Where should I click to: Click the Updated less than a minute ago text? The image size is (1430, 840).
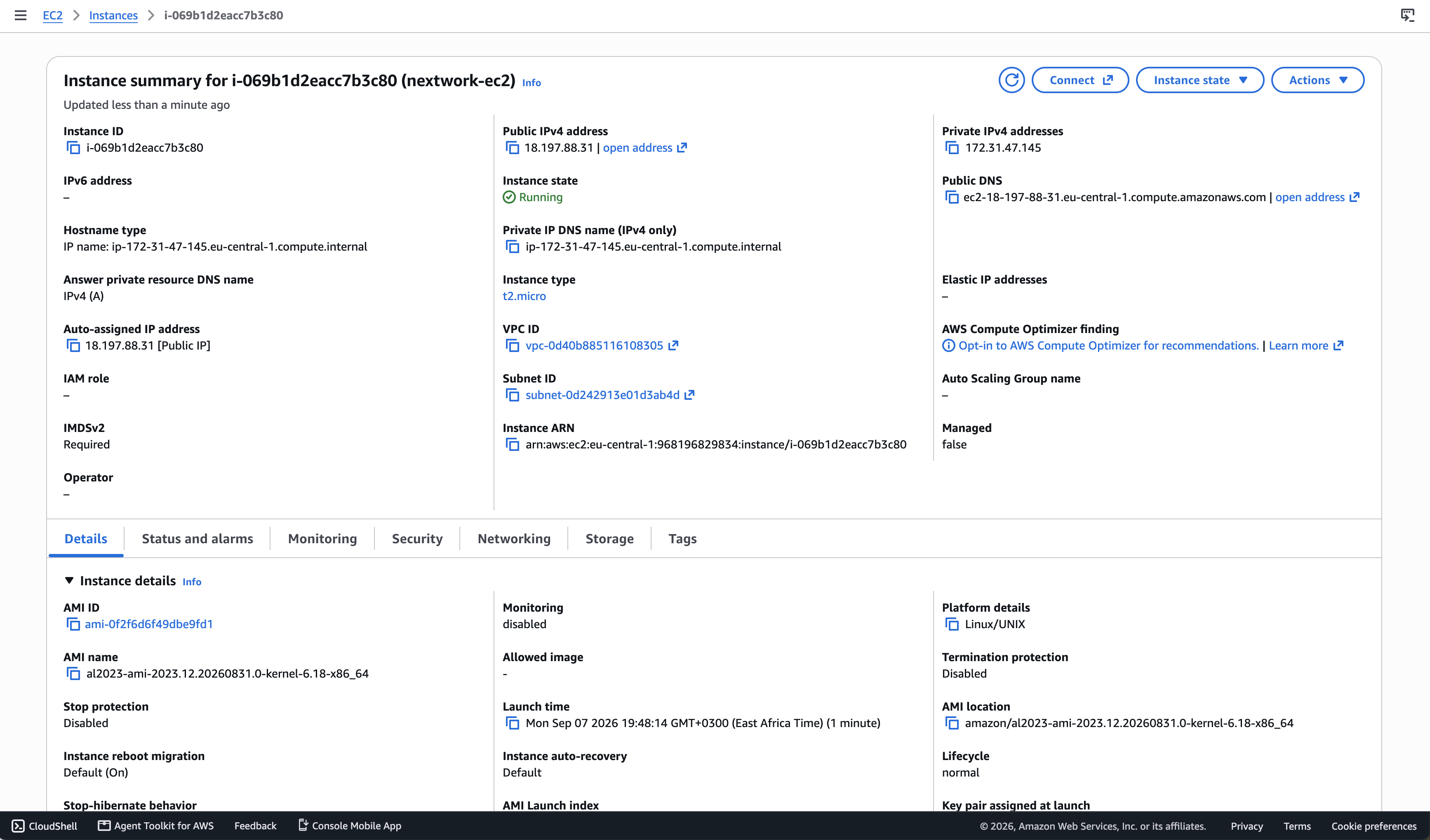(x=146, y=105)
